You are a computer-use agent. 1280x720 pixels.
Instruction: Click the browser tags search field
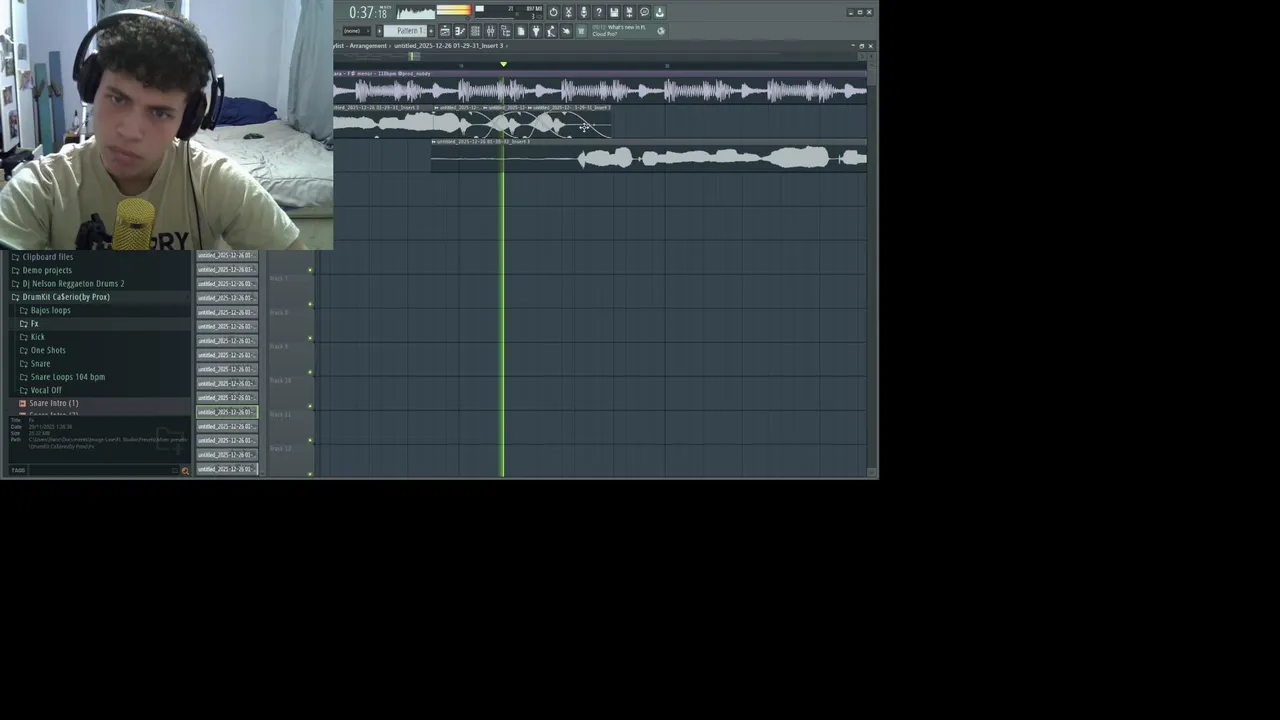103,470
